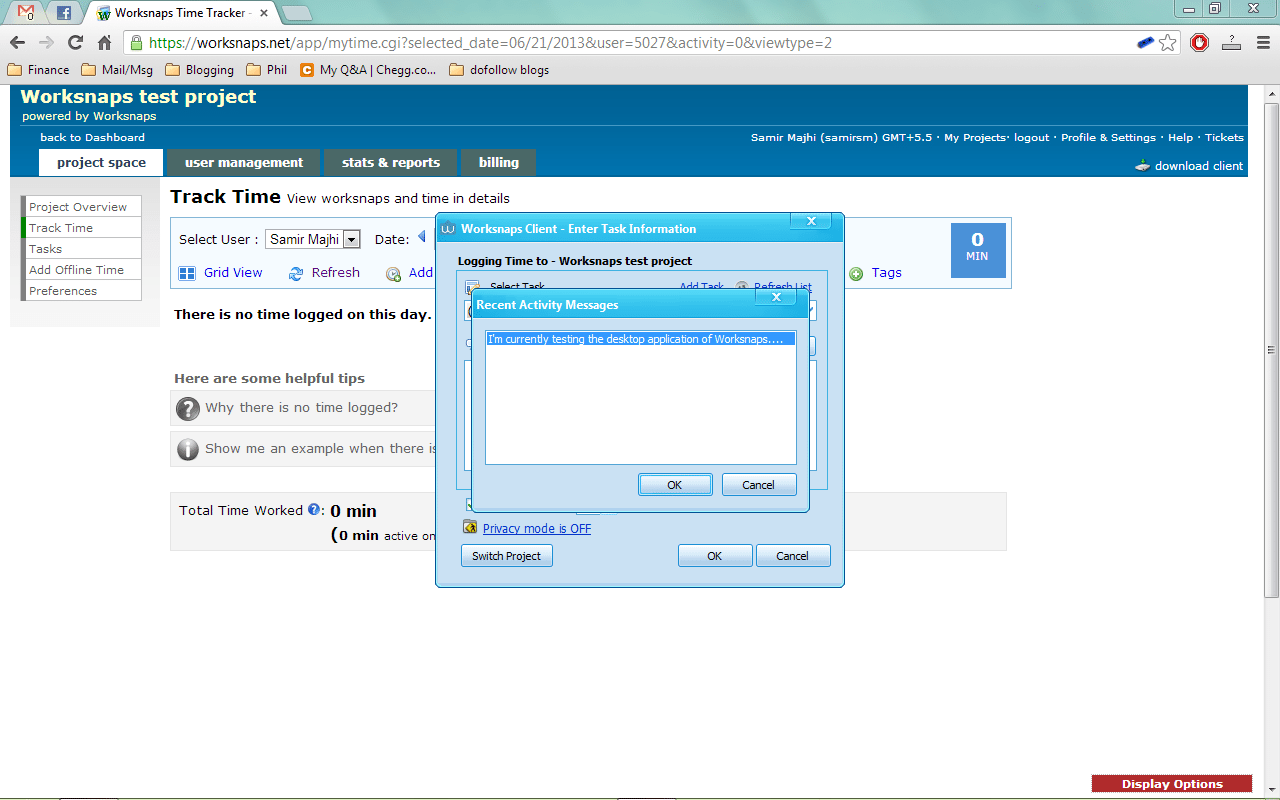This screenshot has height=800, width=1280.
Task: Switch to the stats & reports tab
Action: pos(390,163)
